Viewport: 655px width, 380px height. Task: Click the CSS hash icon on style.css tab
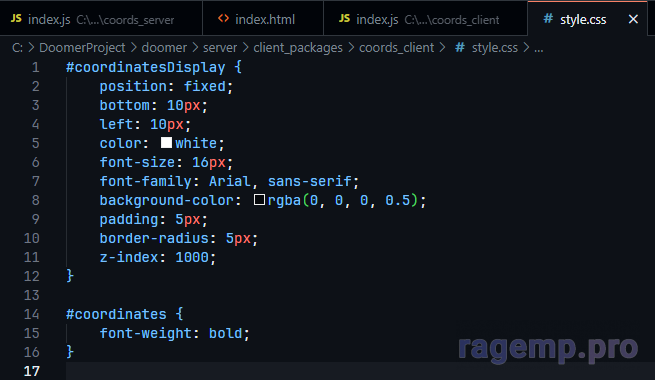548,18
